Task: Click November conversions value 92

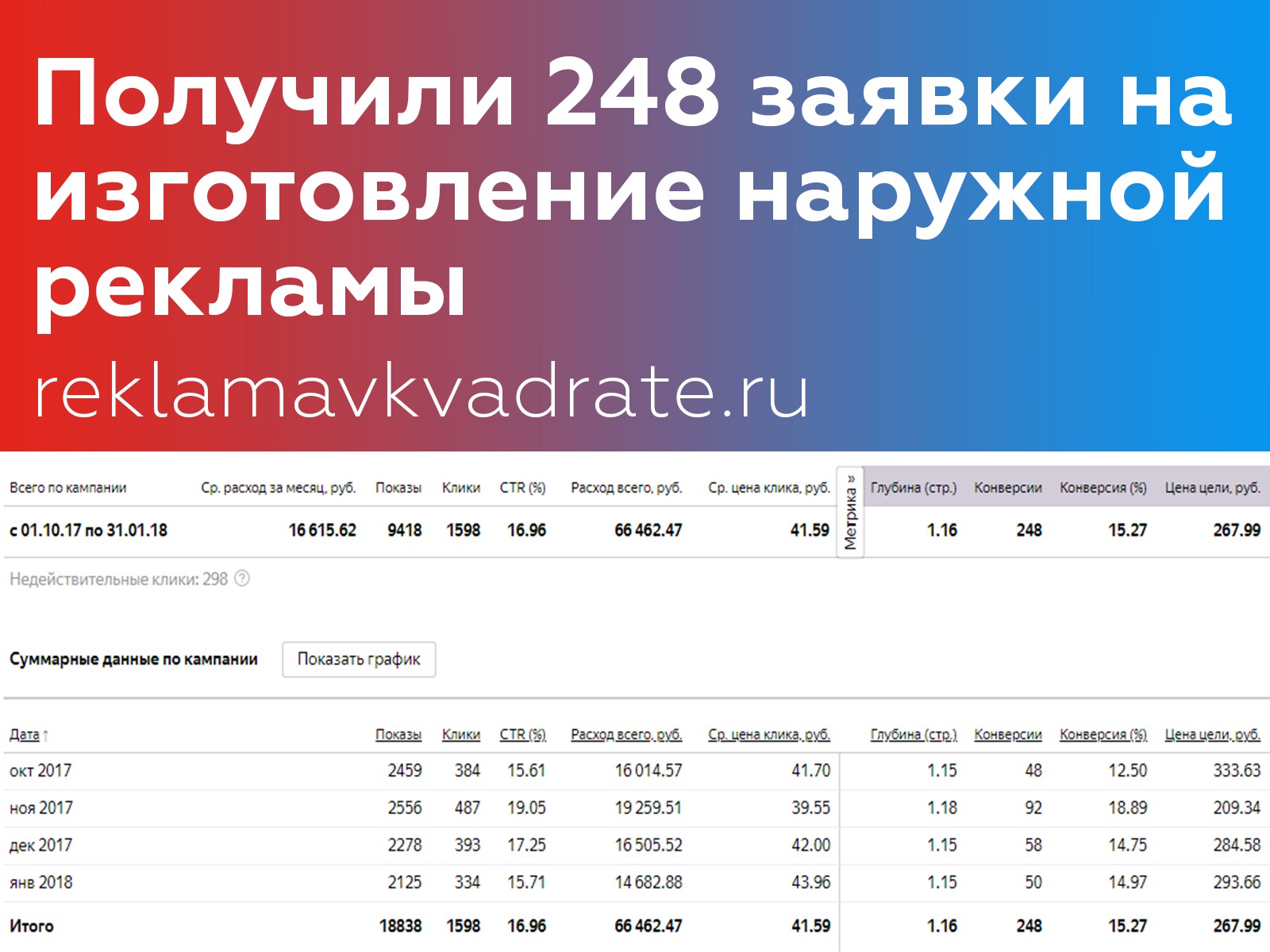Action: [1033, 808]
